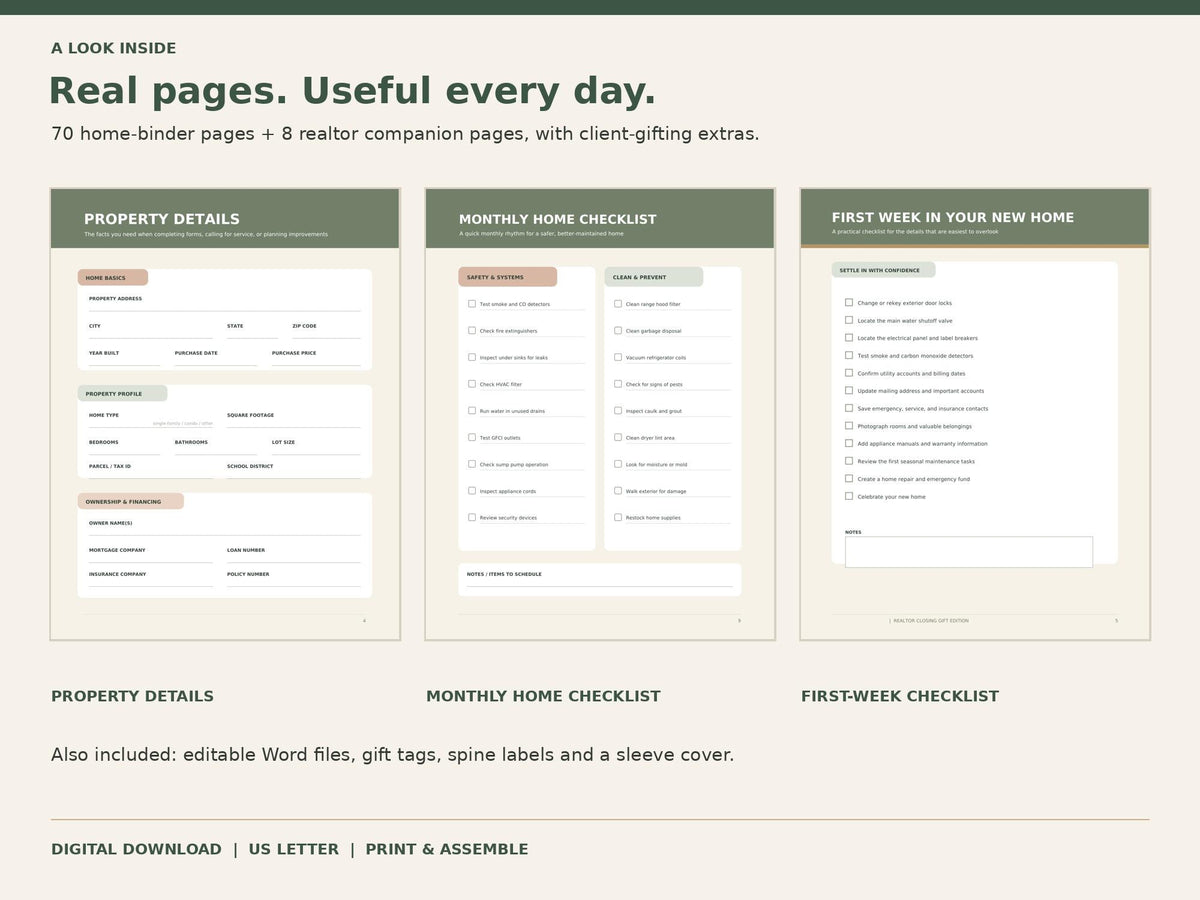
Task: Tick the 'Restock home supplies' checkbox
Action: (x=618, y=517)
